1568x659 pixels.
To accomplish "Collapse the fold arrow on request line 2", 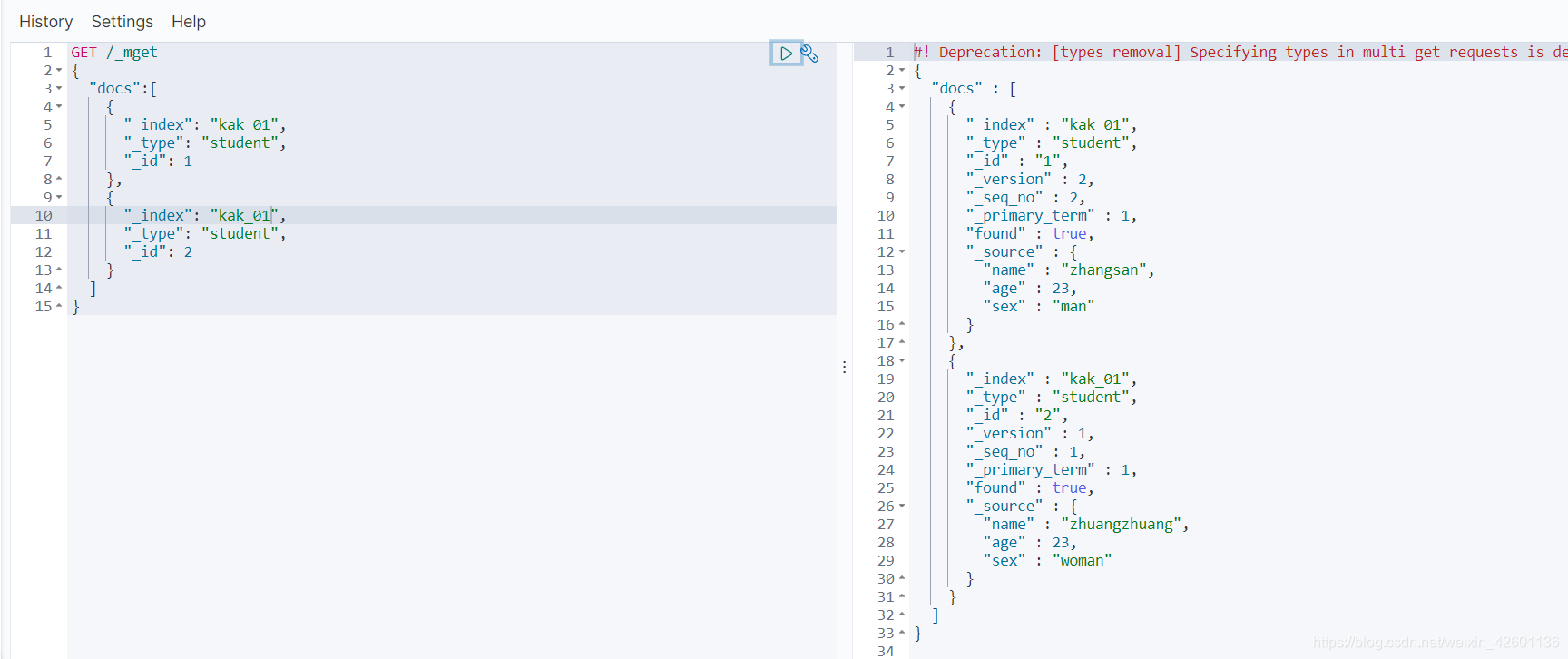I will (x=59, y=71).
